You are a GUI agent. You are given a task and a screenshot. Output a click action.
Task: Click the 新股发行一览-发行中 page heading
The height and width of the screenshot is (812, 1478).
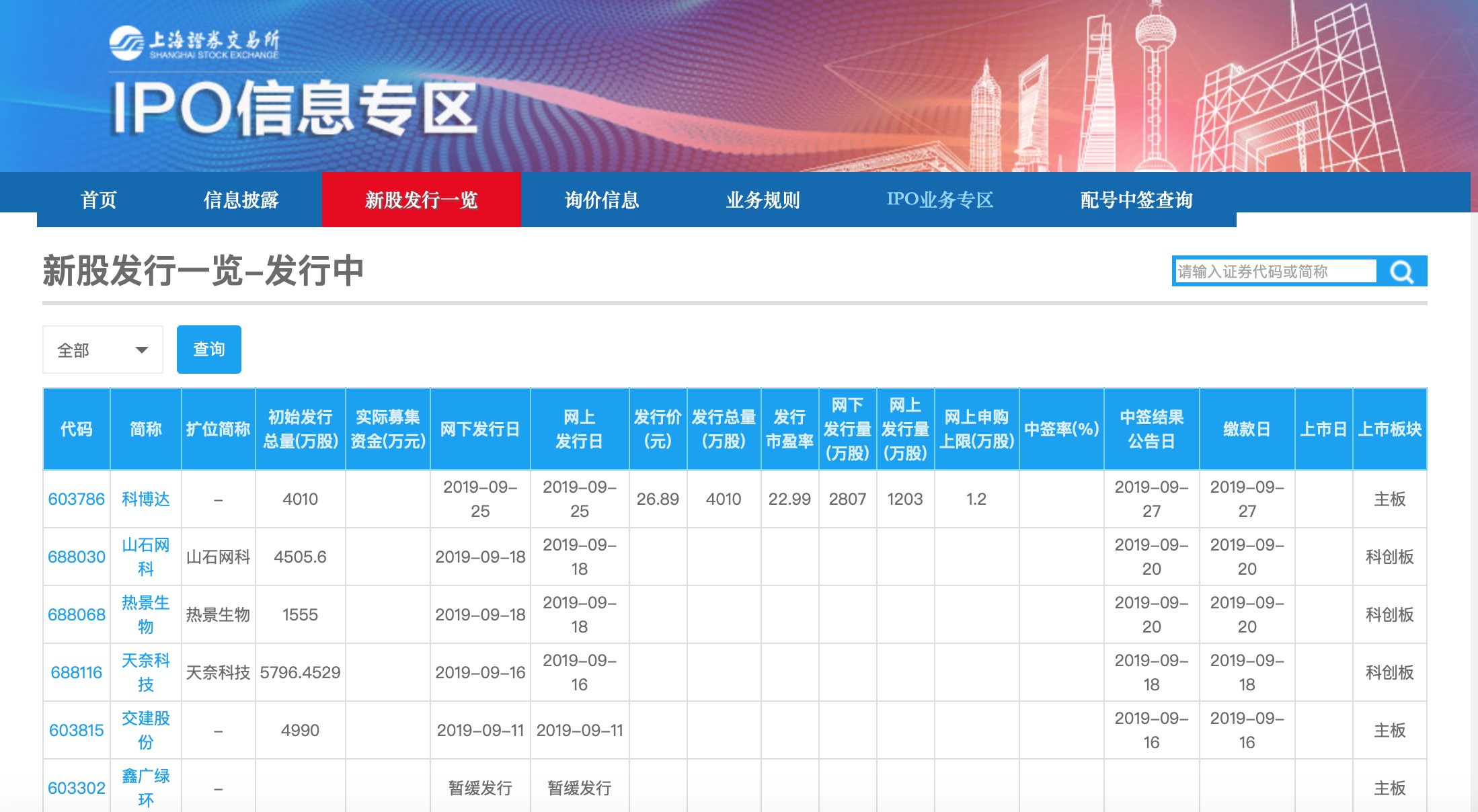pyautogui.click(x=203, y=270)
